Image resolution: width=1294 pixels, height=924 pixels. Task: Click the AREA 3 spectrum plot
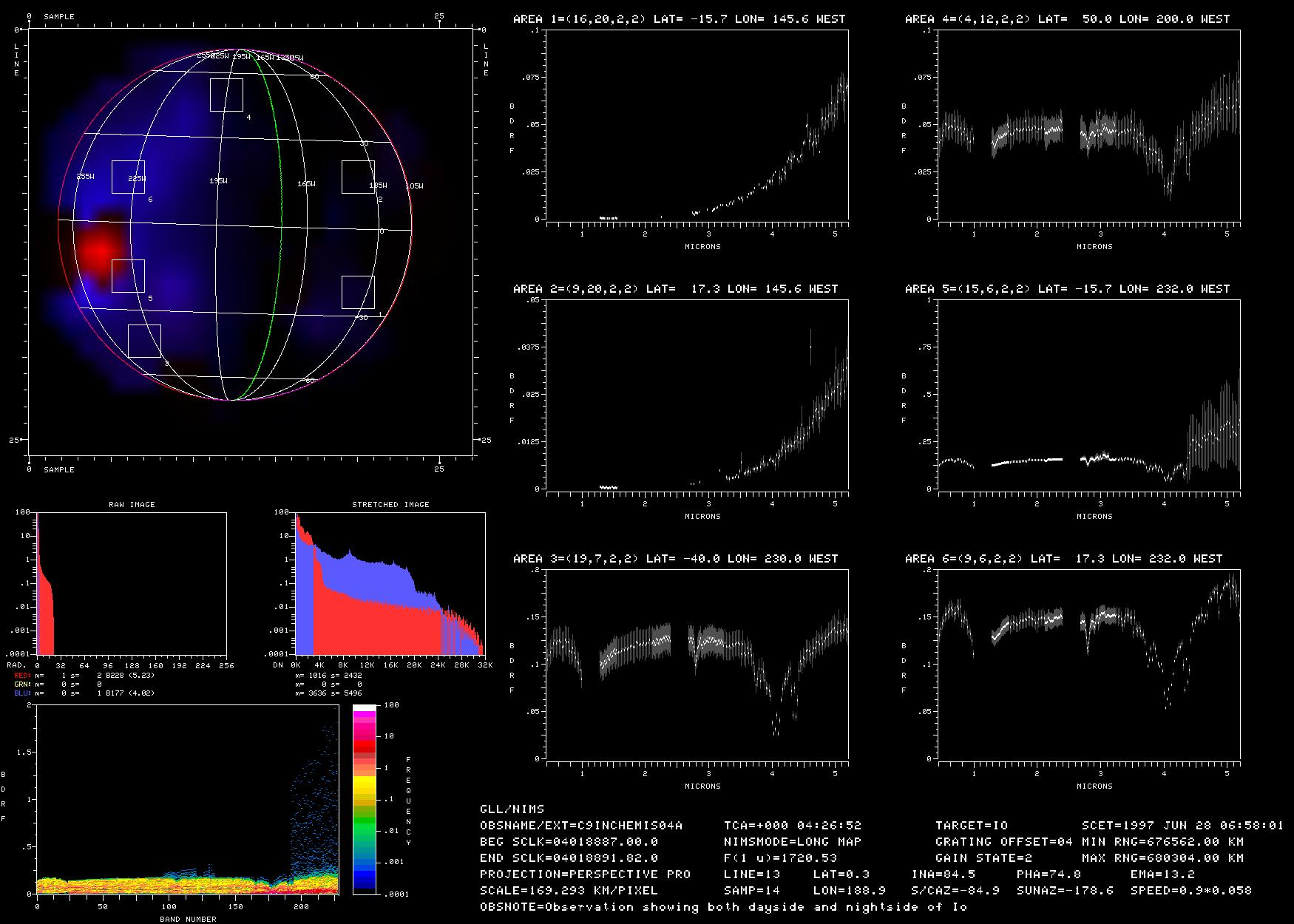tap(697, 665)
